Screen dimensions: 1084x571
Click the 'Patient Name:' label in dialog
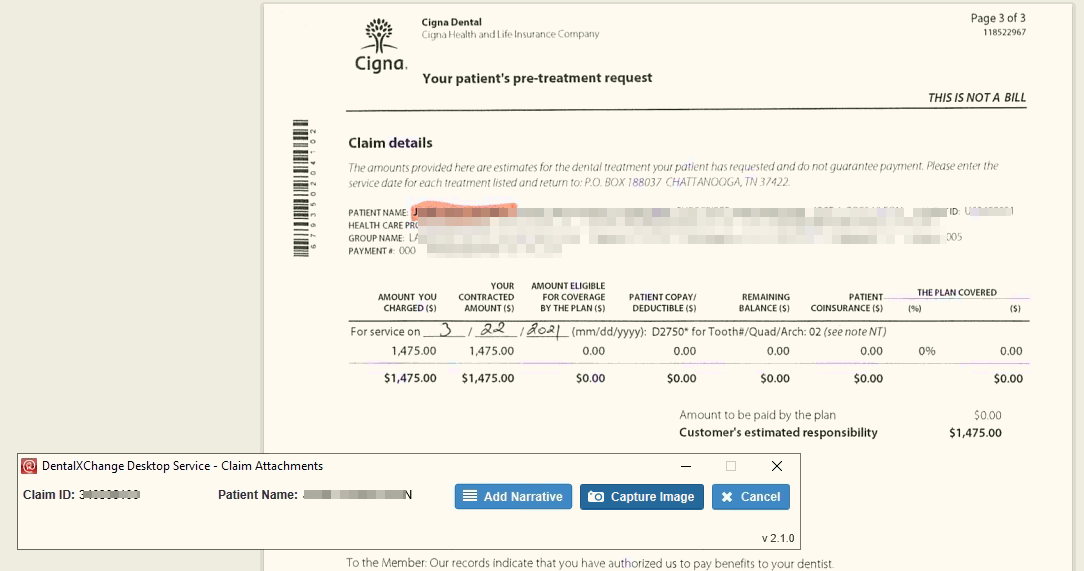pos(258,495)
